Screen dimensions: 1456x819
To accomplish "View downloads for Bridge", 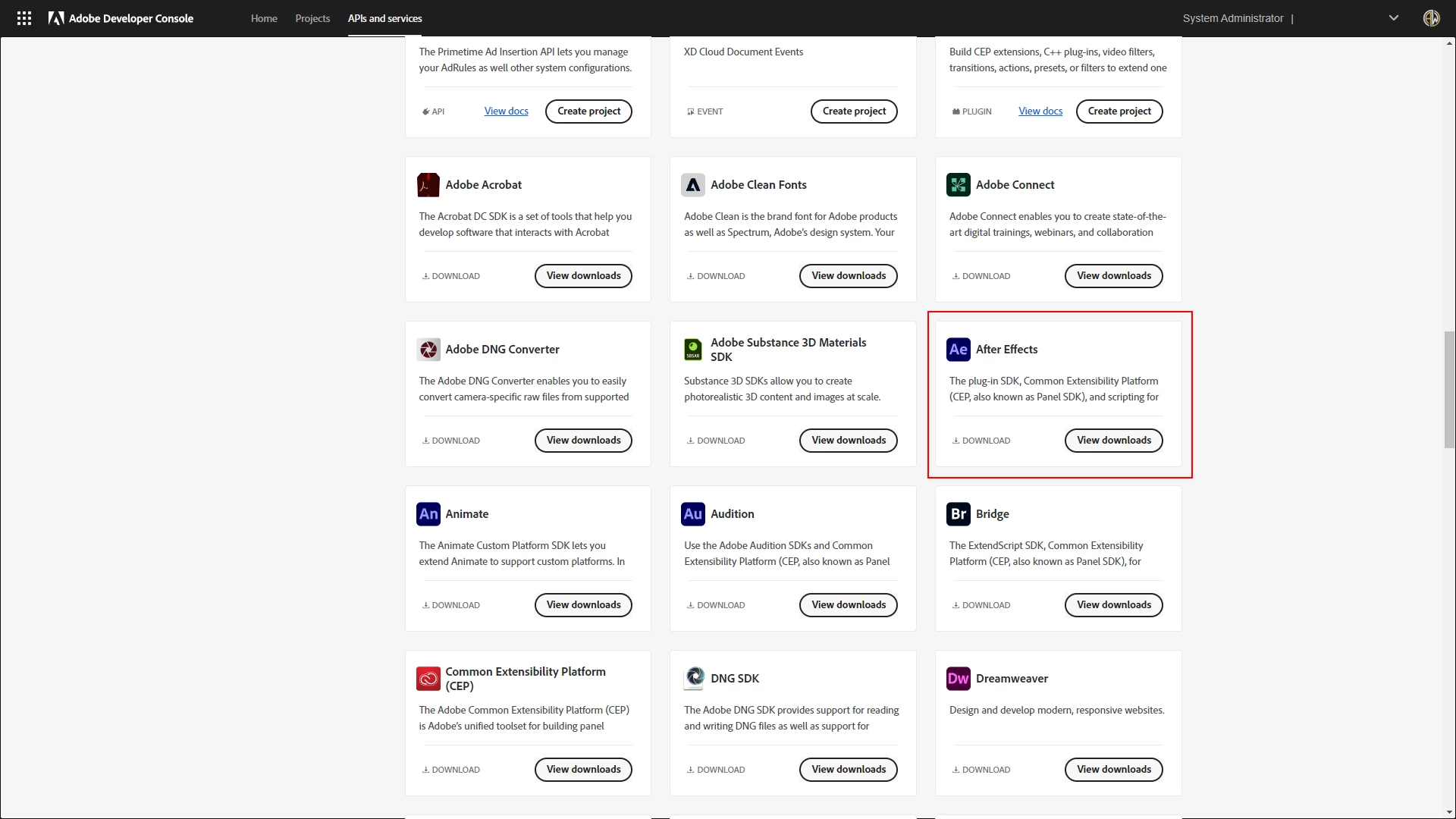I will pyautogui.click(x=1114, y=605).
